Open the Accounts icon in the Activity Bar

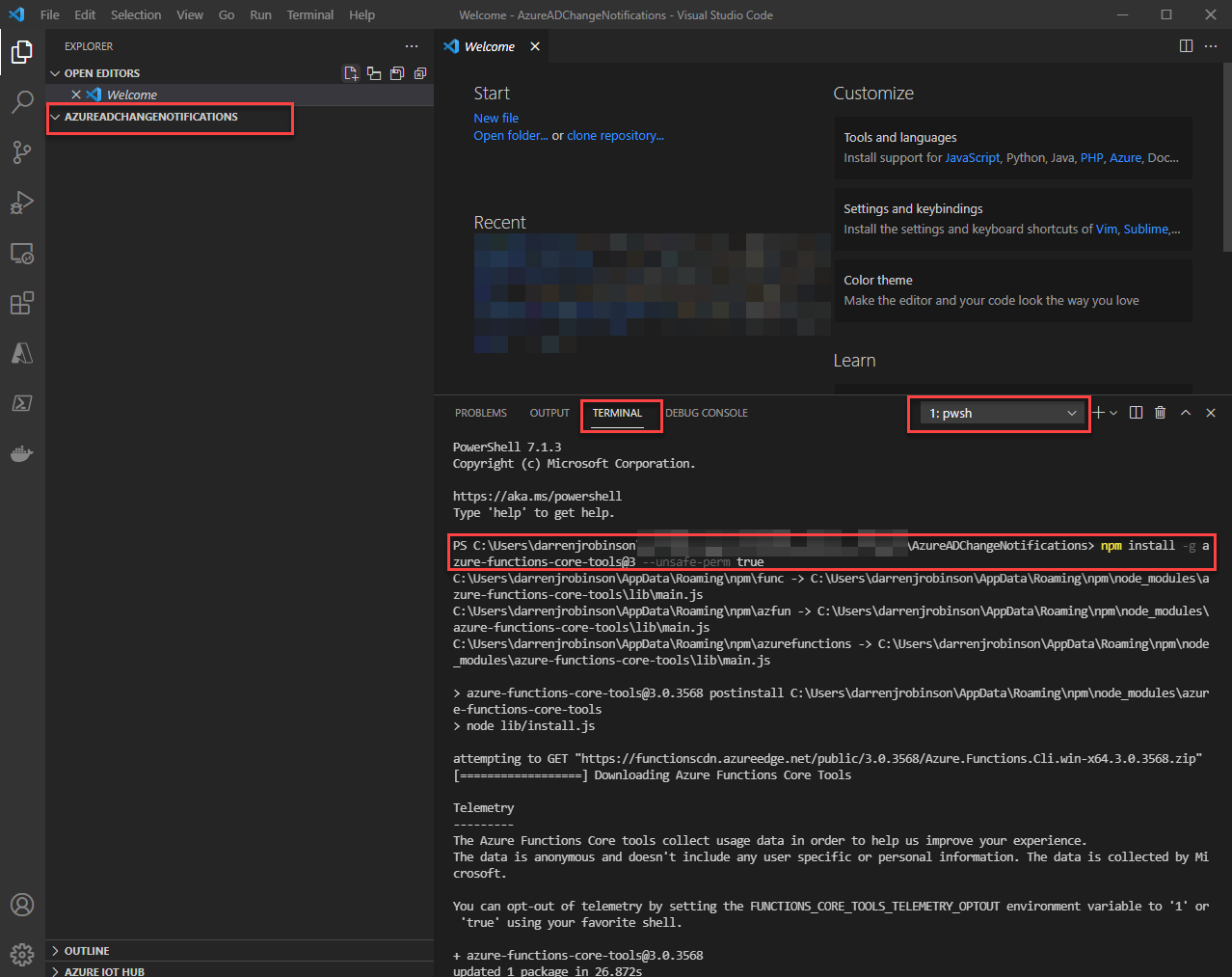[x=21, y=905]
